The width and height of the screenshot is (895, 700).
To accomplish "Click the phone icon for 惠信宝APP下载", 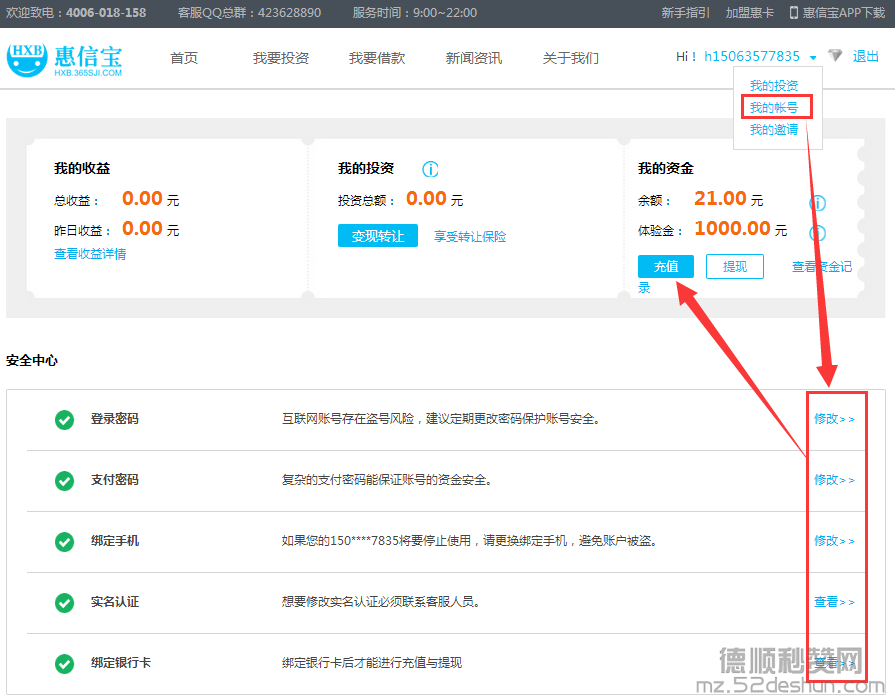I will (x=793, y=13).
